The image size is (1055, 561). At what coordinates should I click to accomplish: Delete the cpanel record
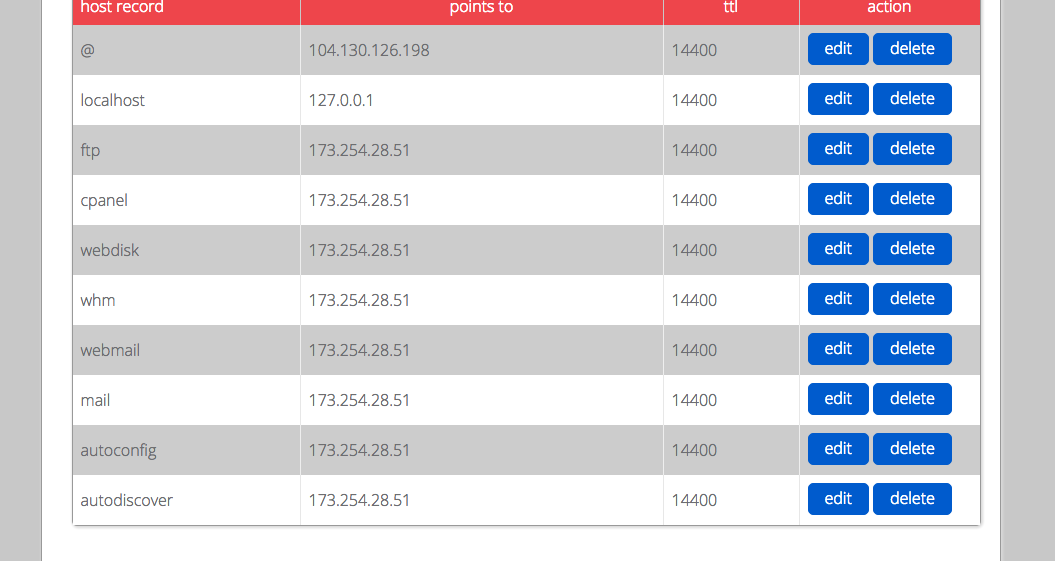pos(912,199)
